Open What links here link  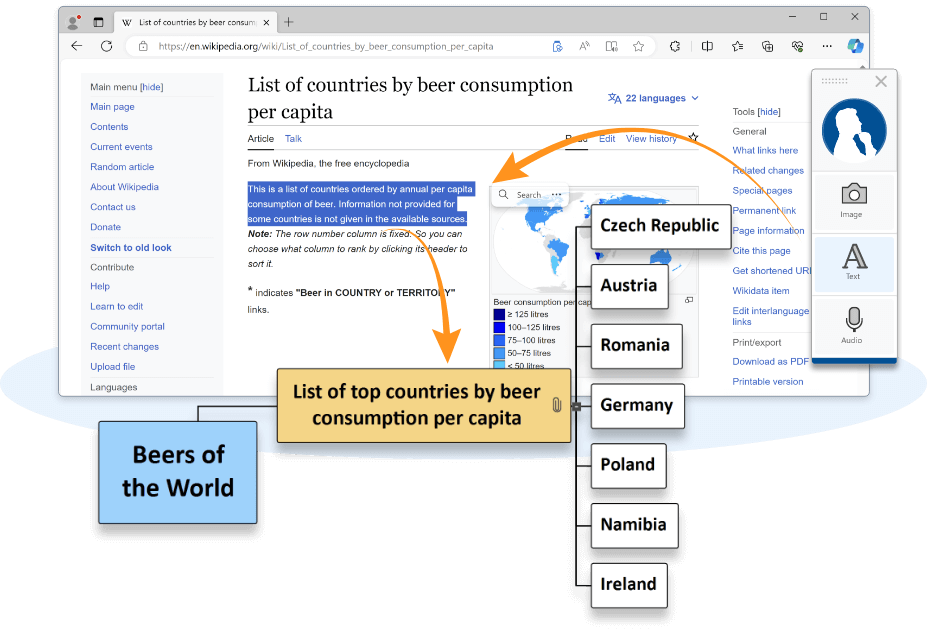tap(765, 150)
